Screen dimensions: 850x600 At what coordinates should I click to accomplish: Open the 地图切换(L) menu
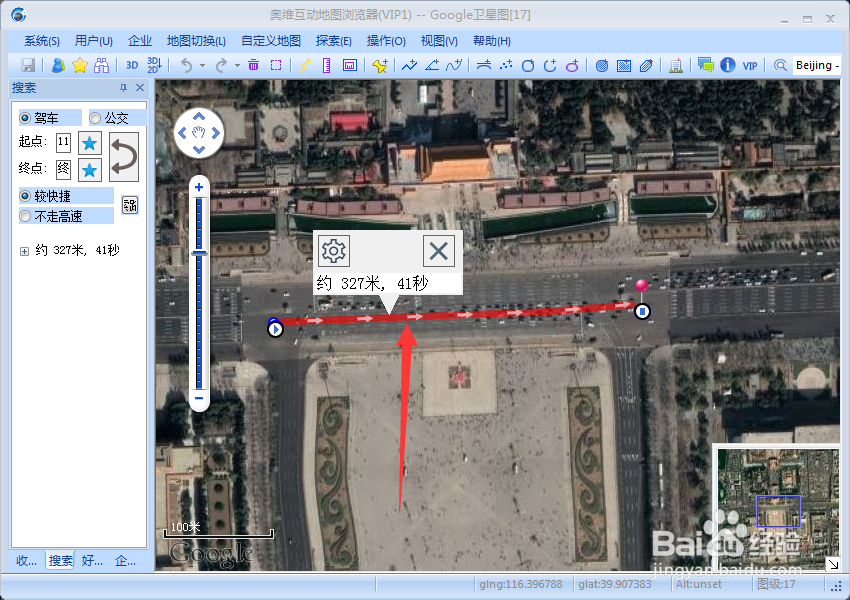pyautogui.click(x=196, y=41)
